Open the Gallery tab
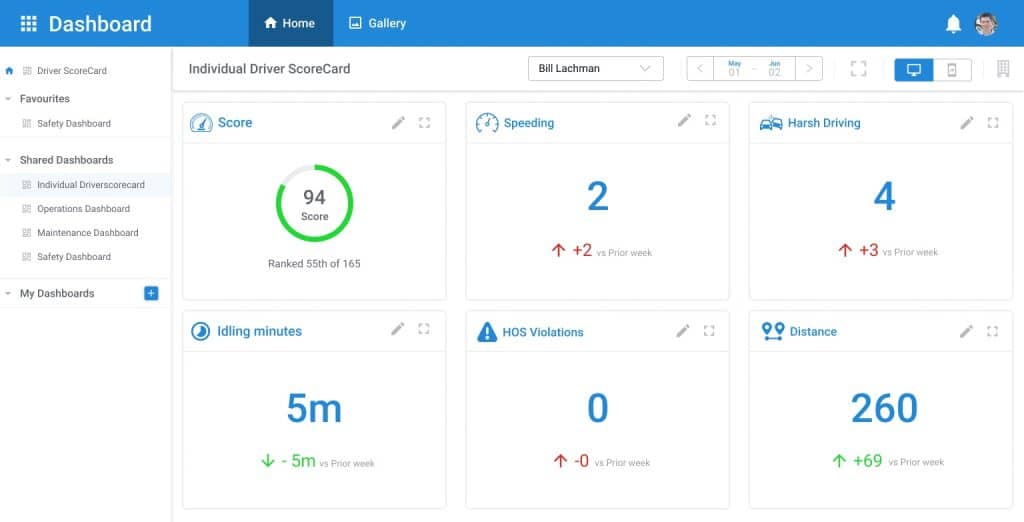This screenshot has width=1024, height=522. [x=377, y=23]
